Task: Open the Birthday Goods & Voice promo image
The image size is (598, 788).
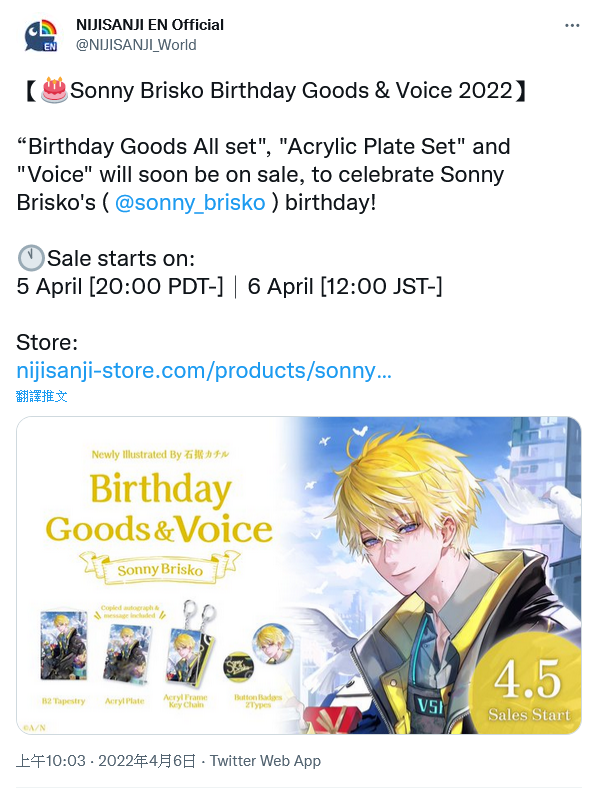Action: 299,575
